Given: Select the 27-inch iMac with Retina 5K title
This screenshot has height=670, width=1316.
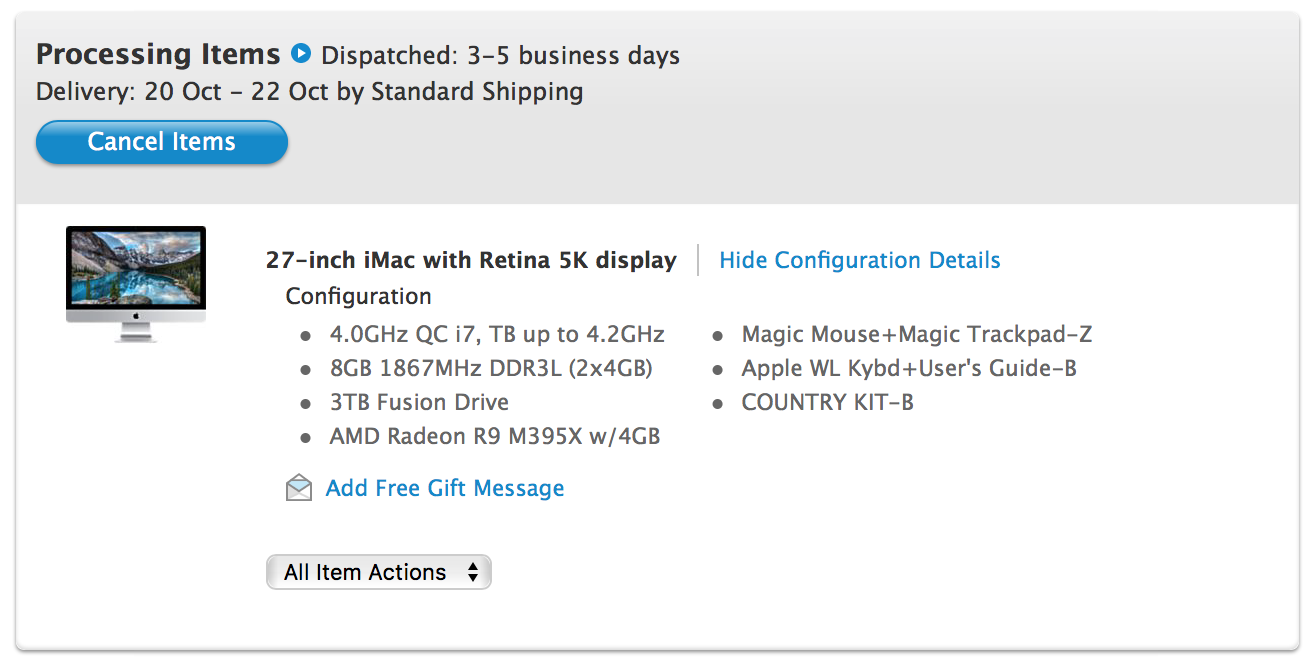Looking at the screenshot, I should [x=471, y=261].
